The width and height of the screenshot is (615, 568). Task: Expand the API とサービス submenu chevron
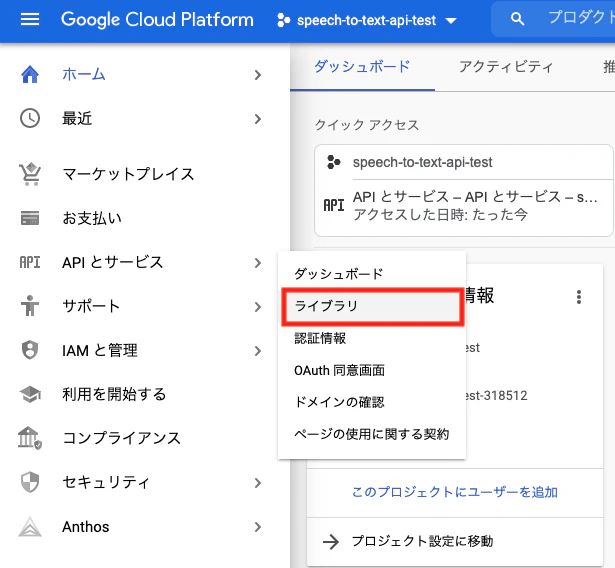coord(258,263)
